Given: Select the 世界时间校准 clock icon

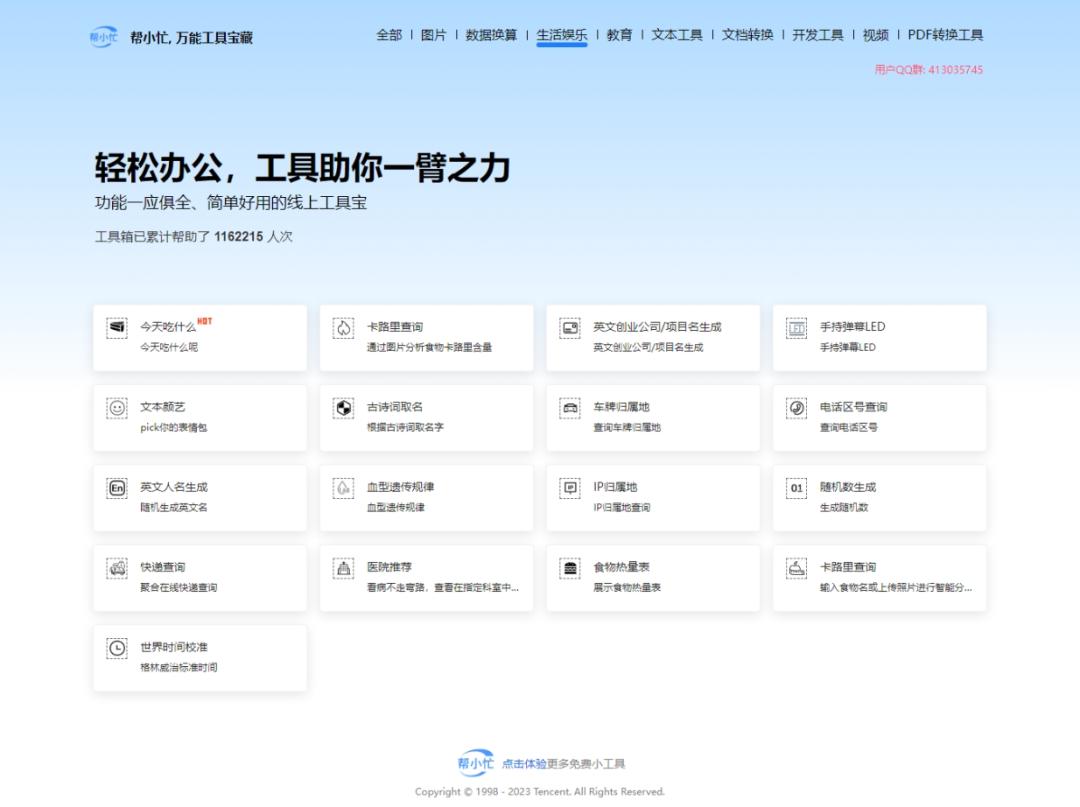Looking at the screenshot, I should click(x=116, y=647).
